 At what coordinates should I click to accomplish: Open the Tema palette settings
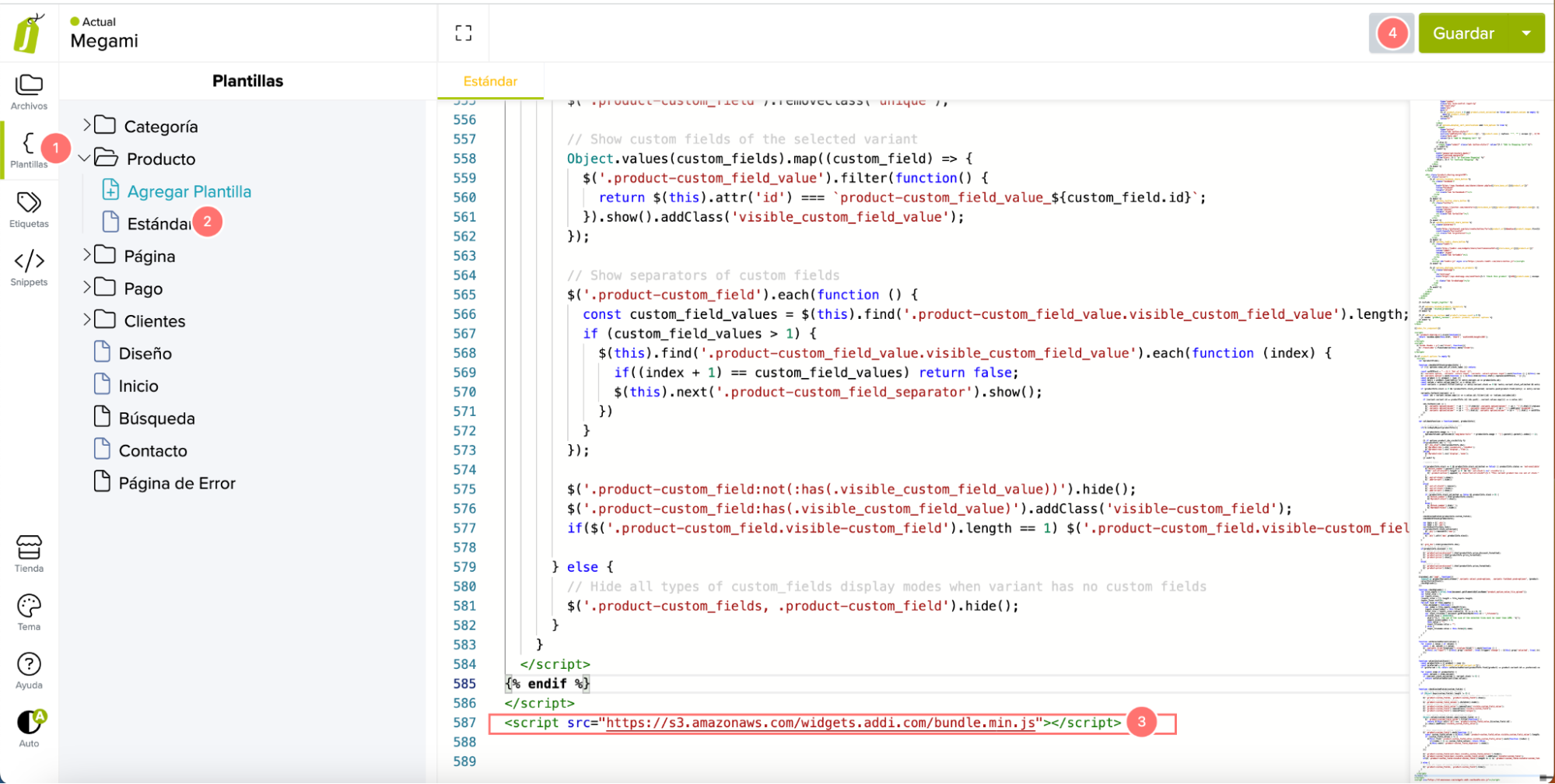coord(29,612)
